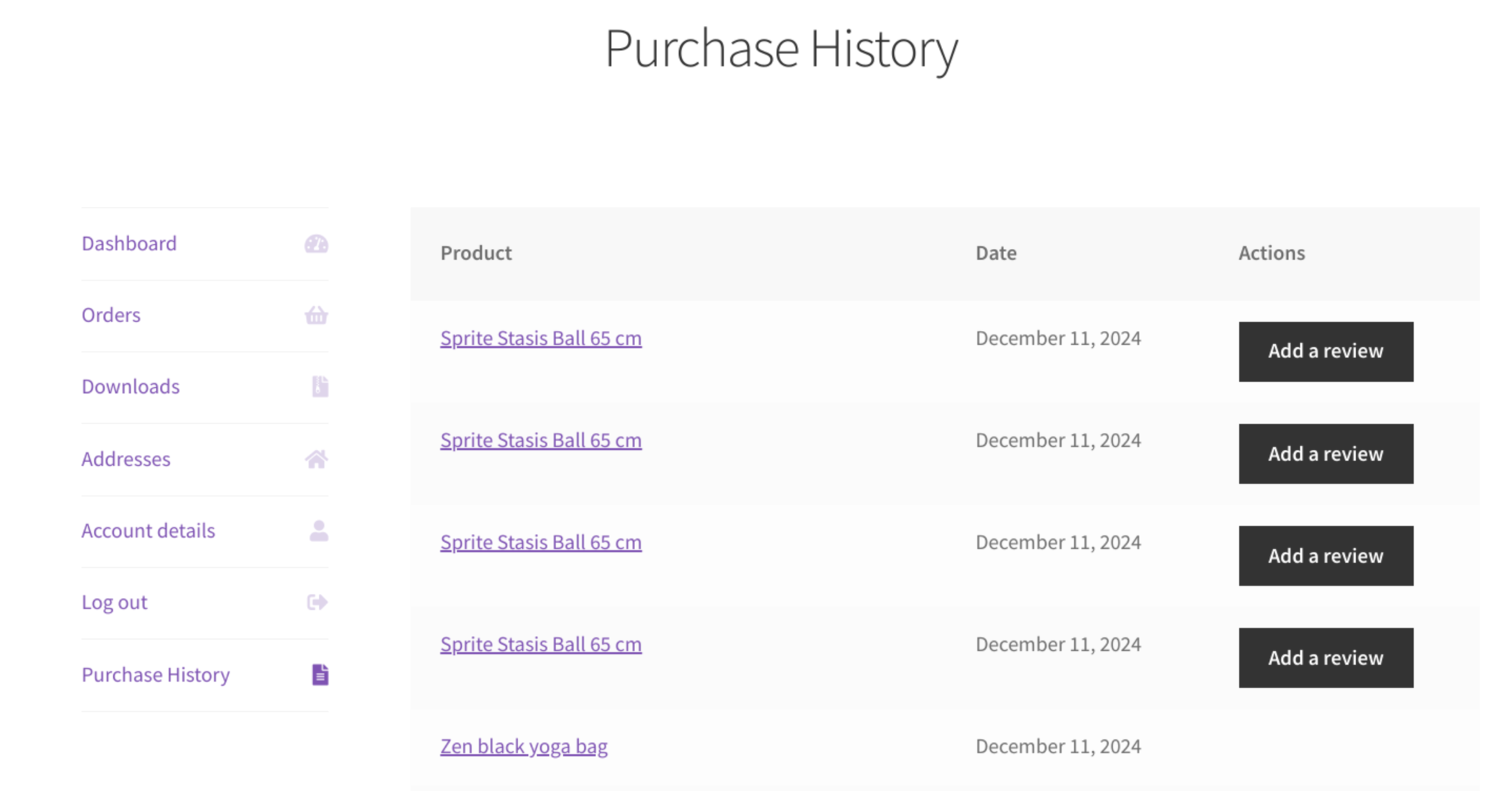Select Purchase History in sidebar
The width and height of the screenshot is (1512, 791).
pos(156,675)
